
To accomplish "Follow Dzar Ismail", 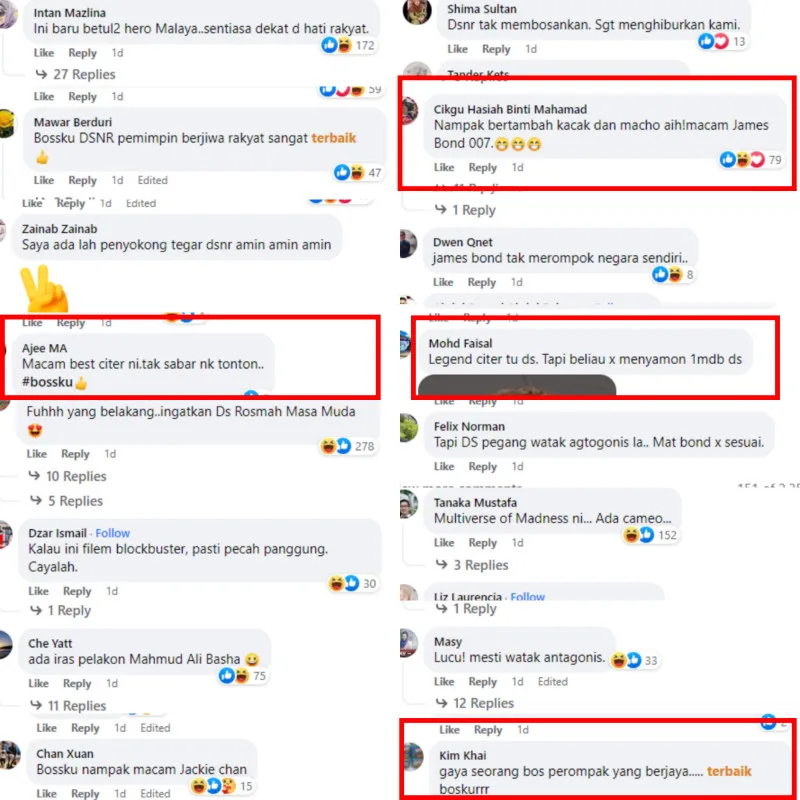I will [113, 533].
